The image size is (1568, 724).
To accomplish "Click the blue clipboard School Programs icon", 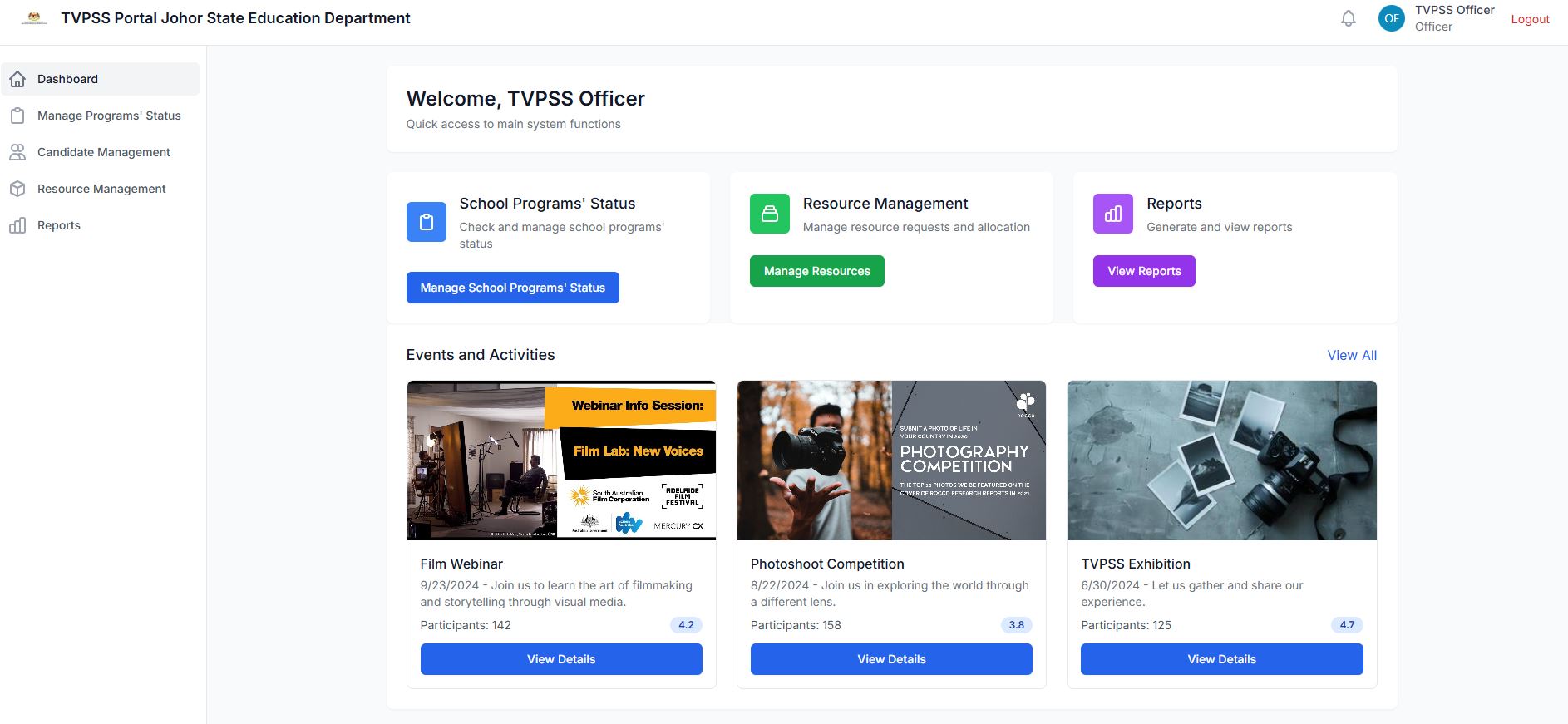I will coord(426,222).
